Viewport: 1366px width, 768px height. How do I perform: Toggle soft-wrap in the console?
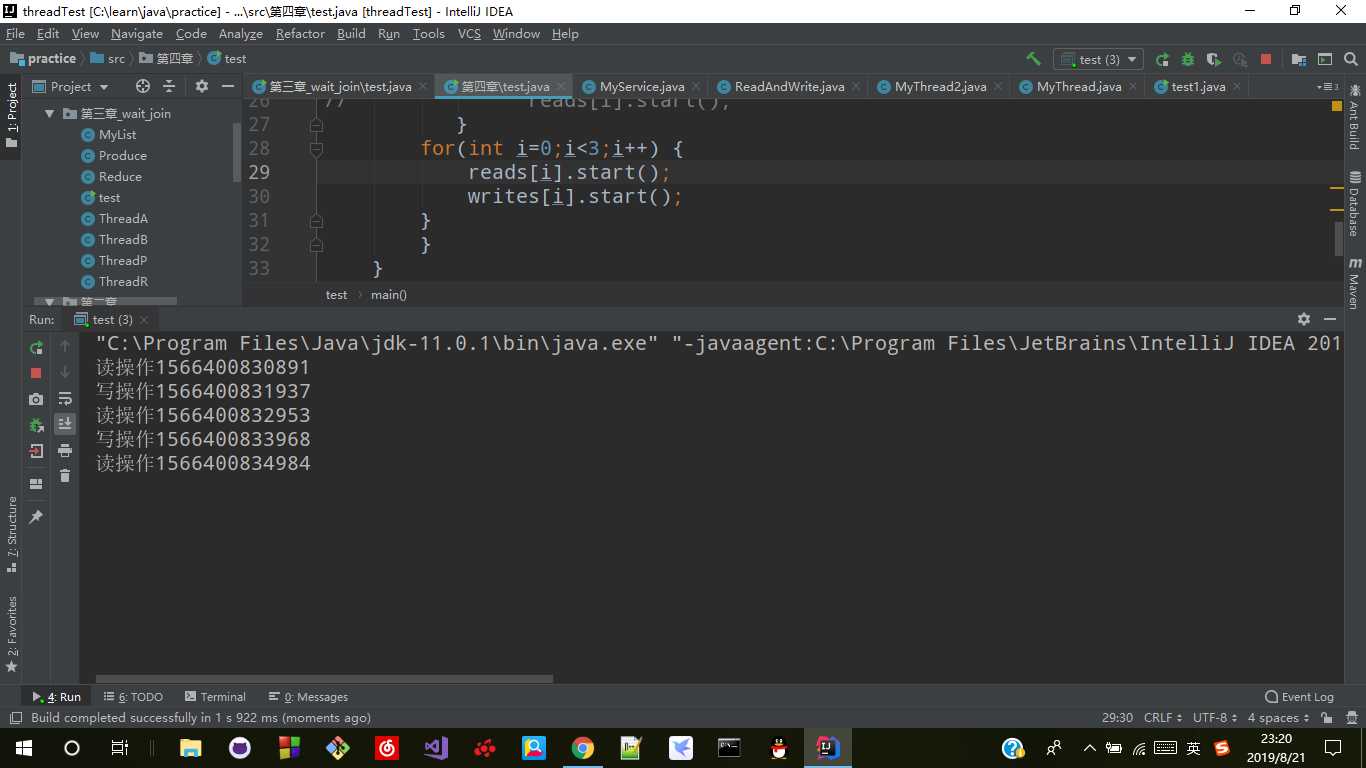[x=65, y=398]
